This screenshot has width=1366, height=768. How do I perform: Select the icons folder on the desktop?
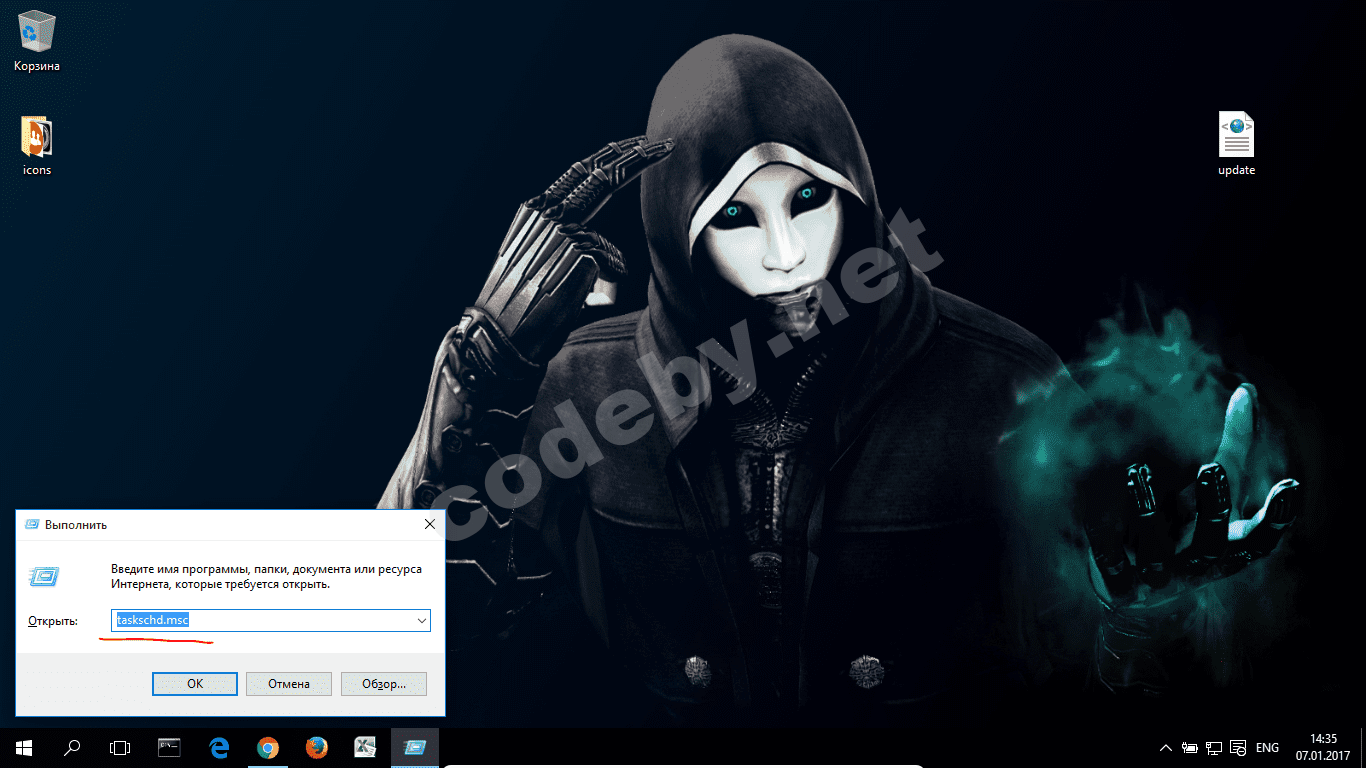click(37, 143)
